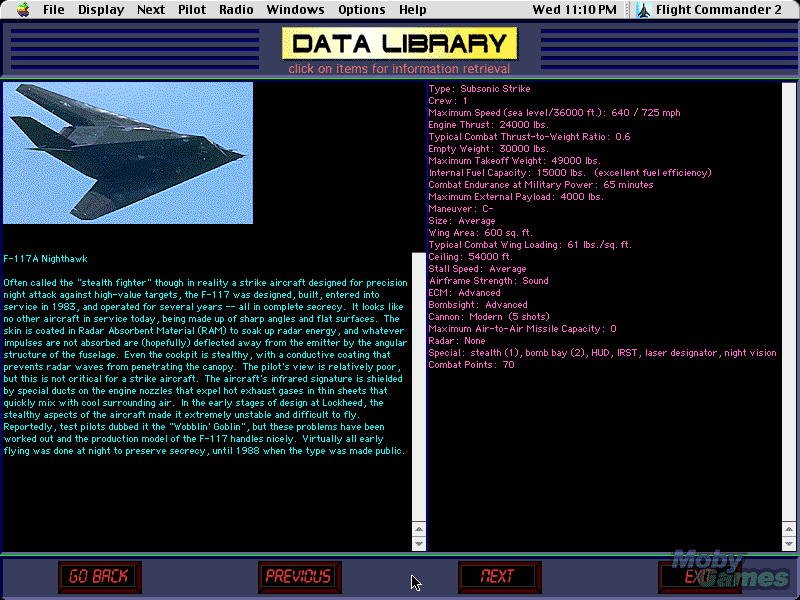
Task: Open the Apple menu
Action: click(23, 10)
